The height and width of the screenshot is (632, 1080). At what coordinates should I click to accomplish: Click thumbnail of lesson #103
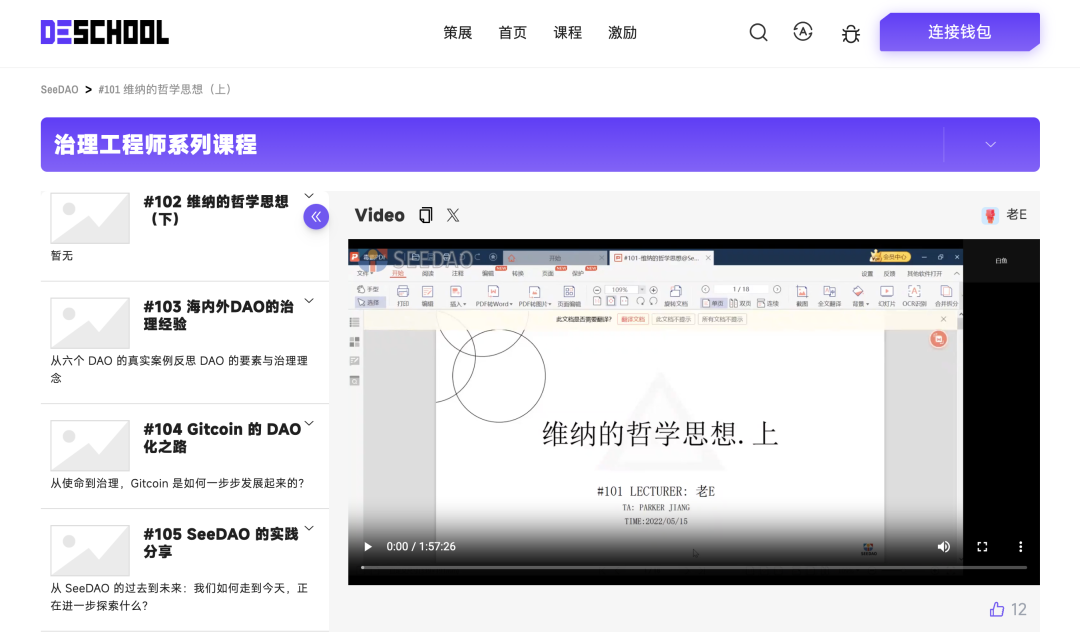tap(90, 323)
